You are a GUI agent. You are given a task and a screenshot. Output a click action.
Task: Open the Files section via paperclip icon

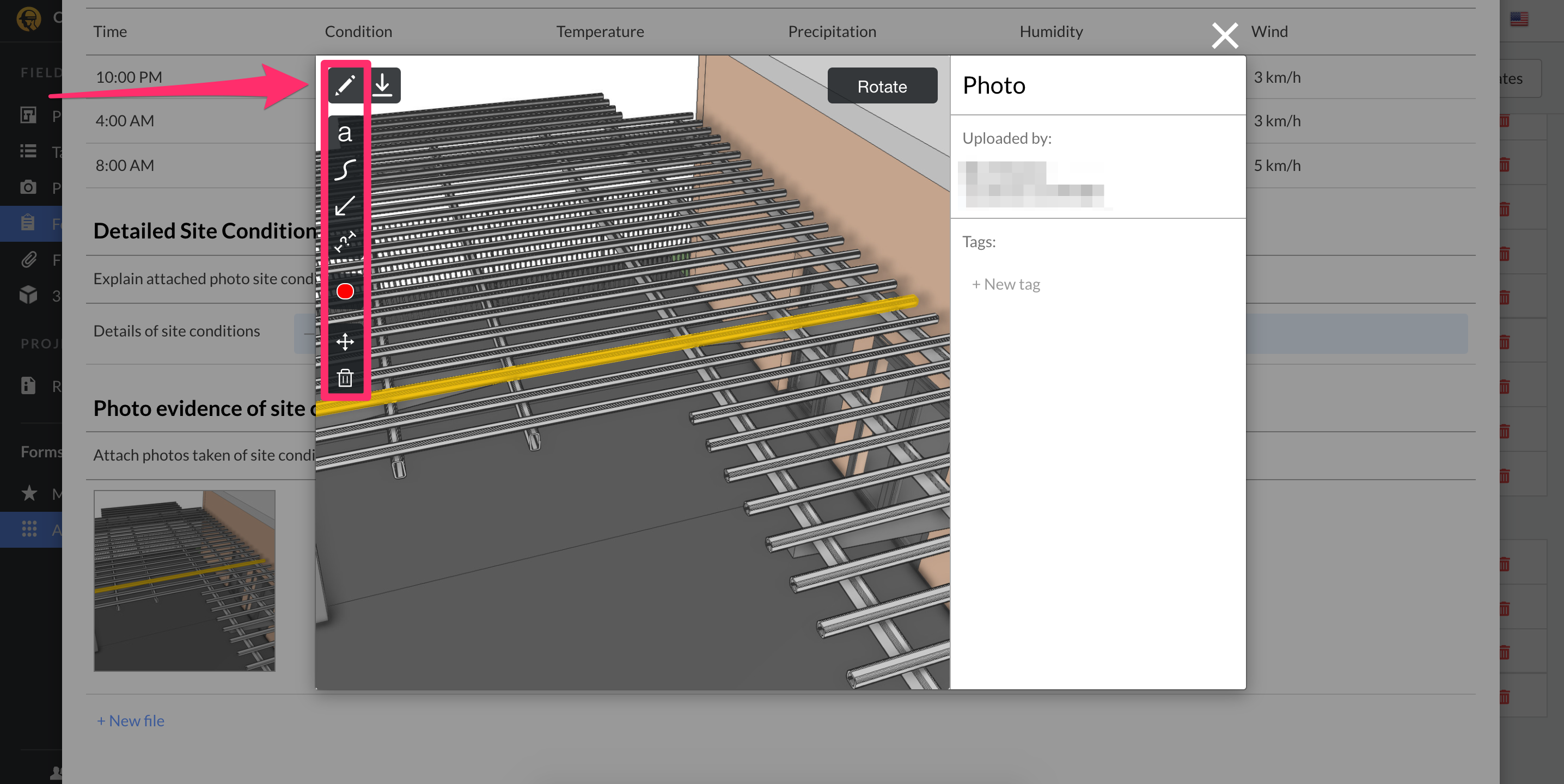pos(28,260)
